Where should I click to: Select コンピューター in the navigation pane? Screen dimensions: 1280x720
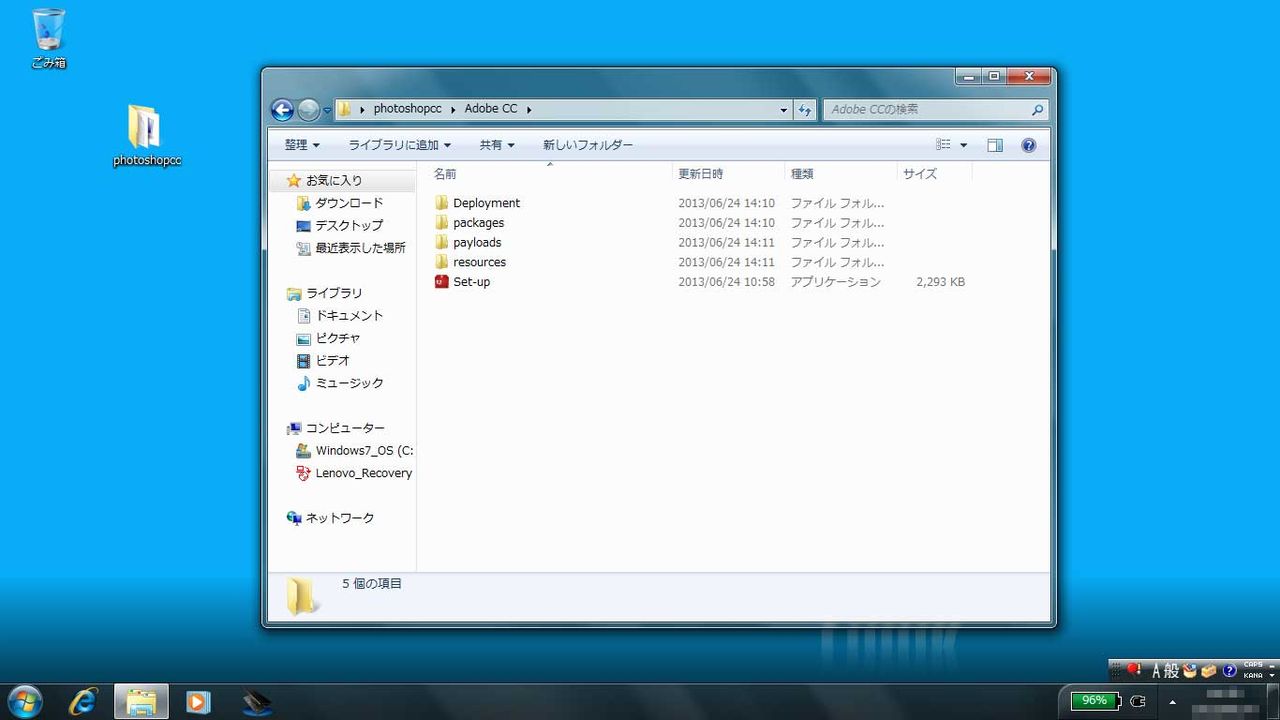345,428
